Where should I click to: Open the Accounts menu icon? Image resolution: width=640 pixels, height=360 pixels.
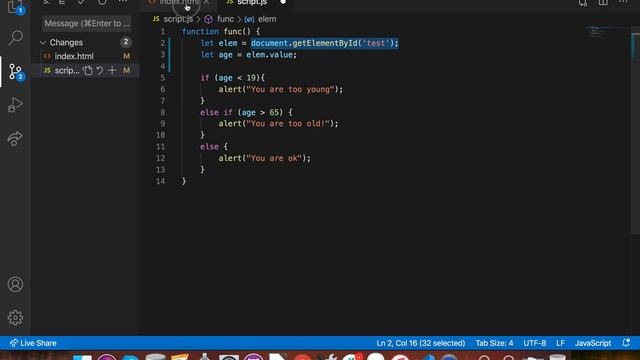[x=15, y=284]
